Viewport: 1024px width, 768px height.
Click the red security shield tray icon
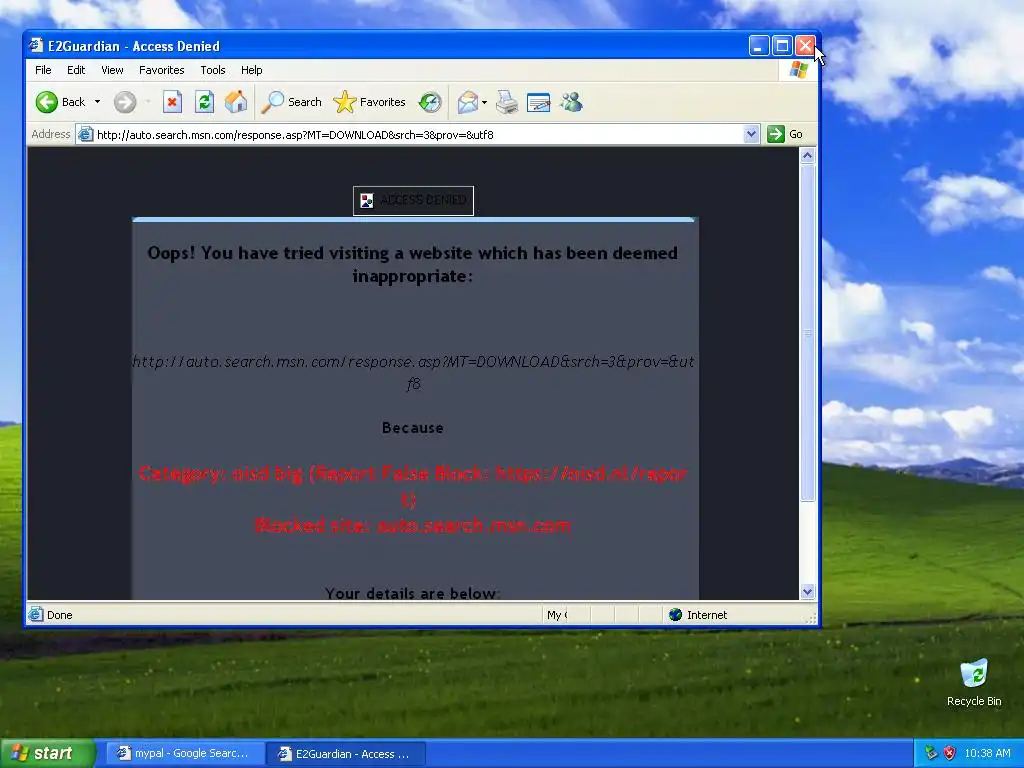coord(950,753)
